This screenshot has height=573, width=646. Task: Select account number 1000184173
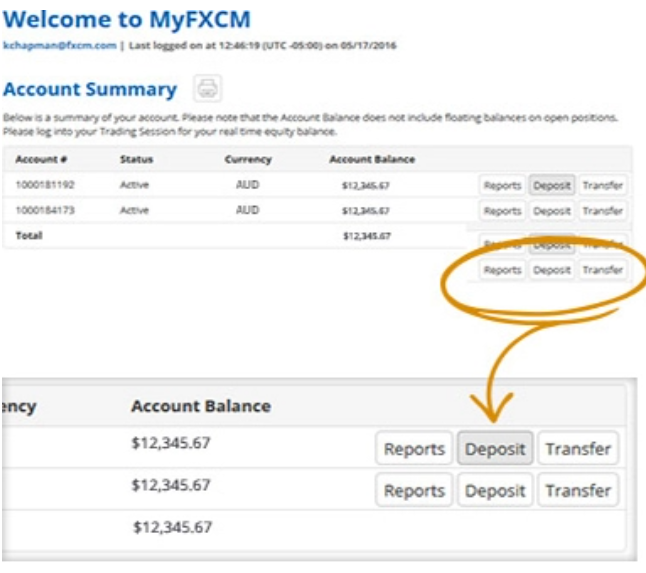coord(45,210)
